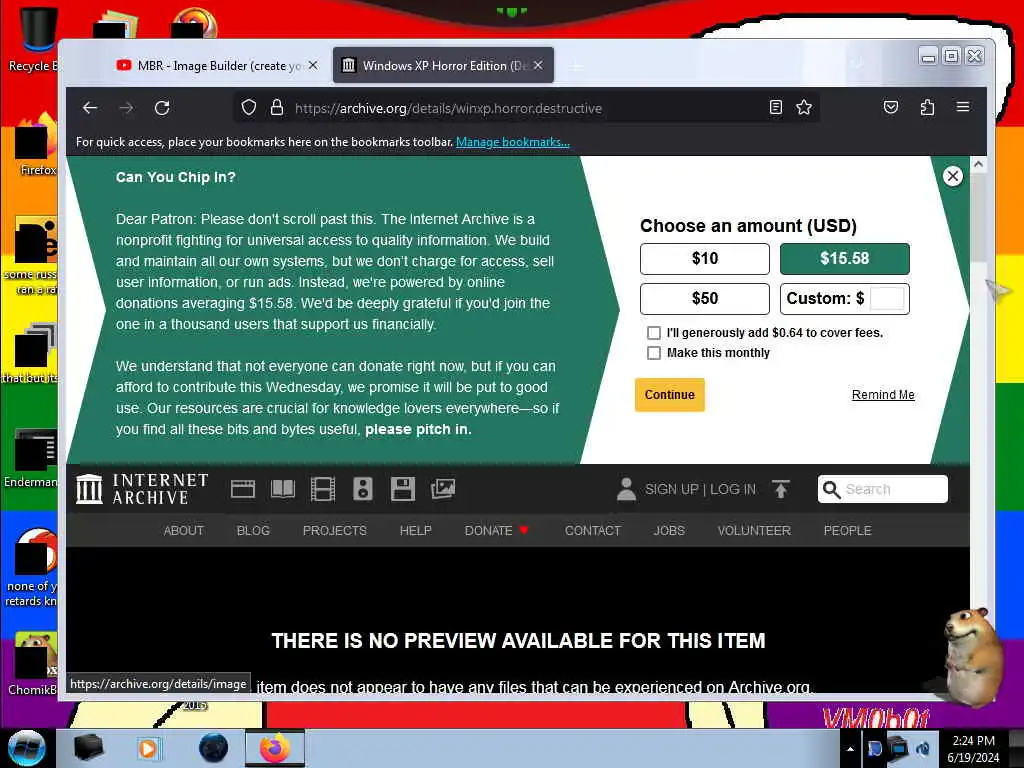Select Windows XP Horror Edition tab

pyautogui.click(x=443, y=65)
